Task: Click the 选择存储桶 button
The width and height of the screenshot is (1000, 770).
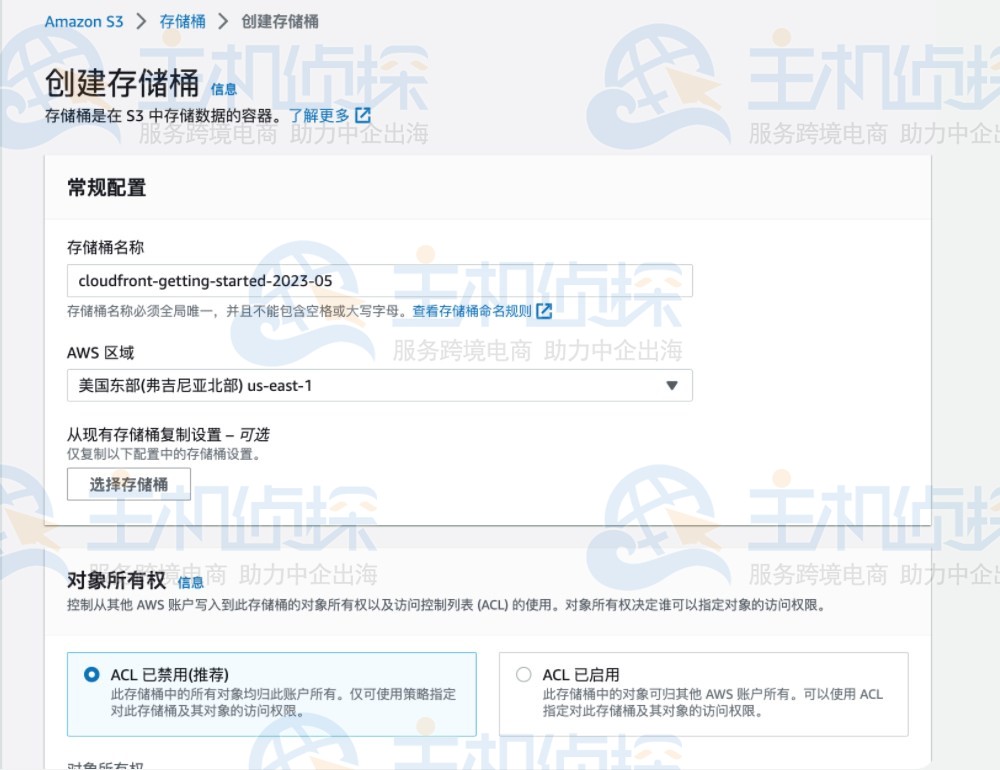Action: (128, 484)
